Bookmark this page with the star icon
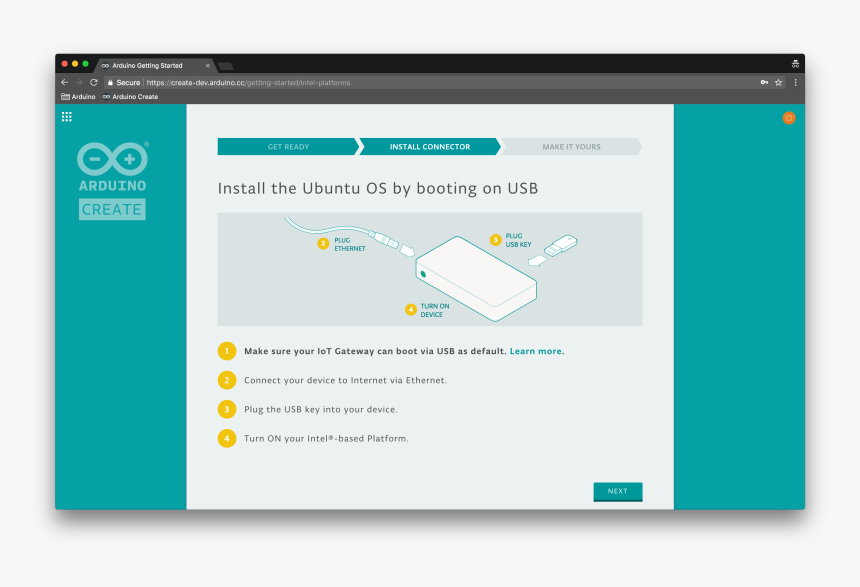The width and height of the screenshot is (860, 587). (x=778, y=82)
